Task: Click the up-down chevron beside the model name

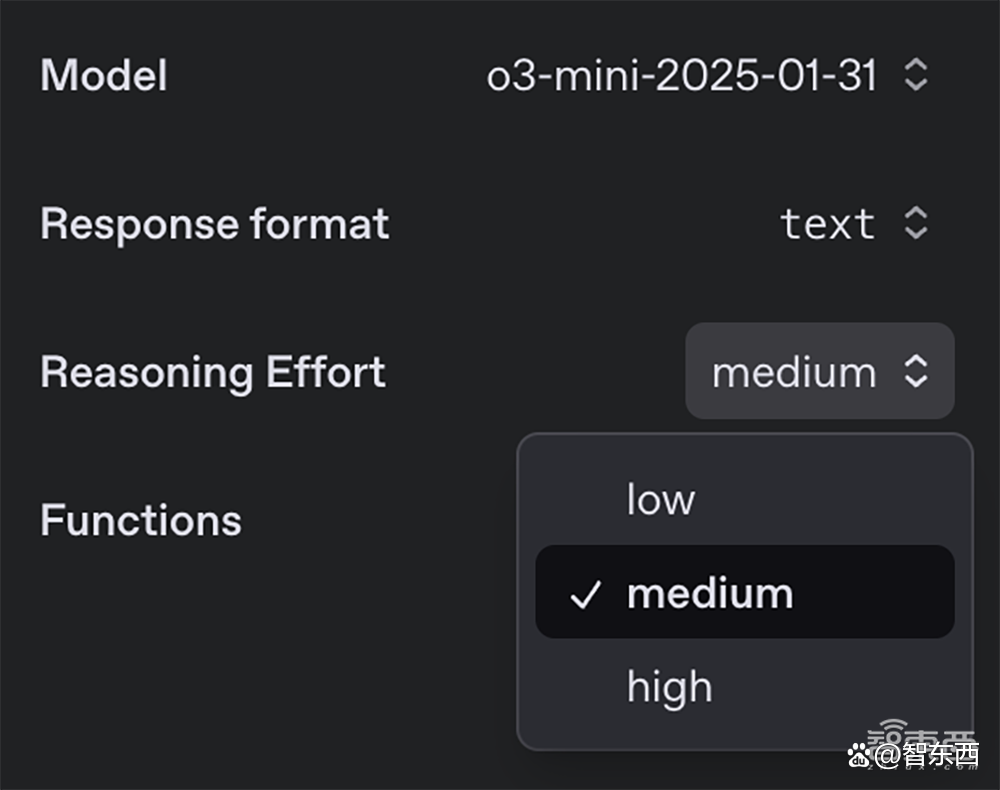Action: coord(916,75)
